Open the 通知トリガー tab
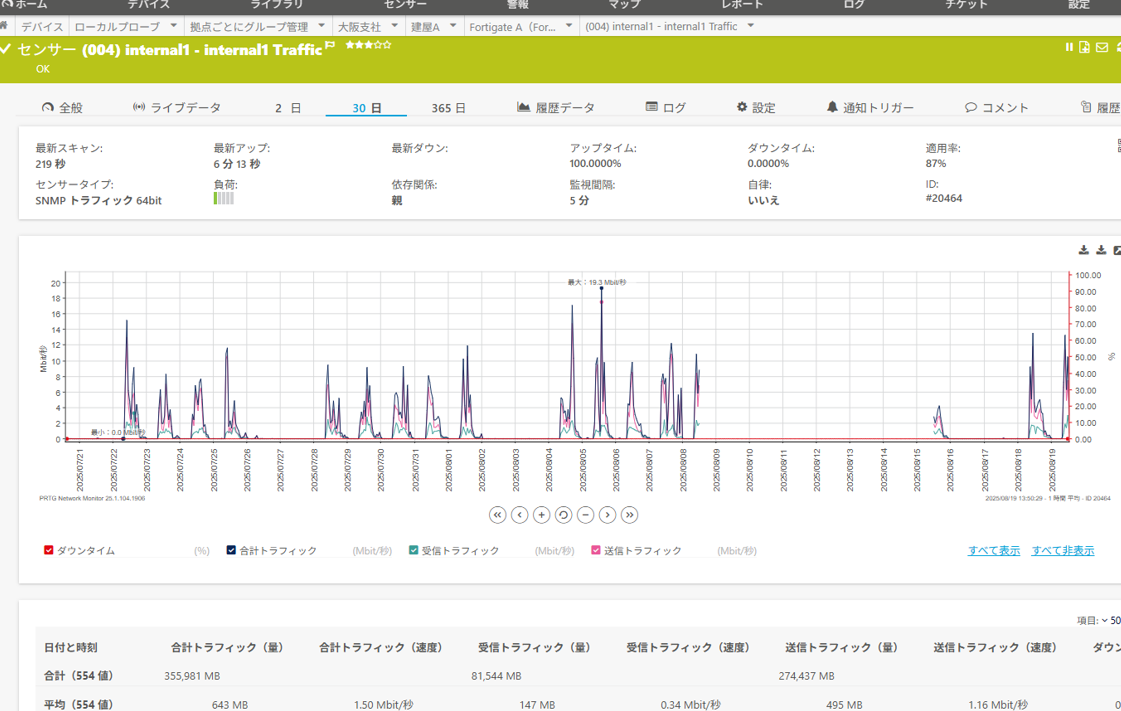This screenshot has width=1121, height=711. click(869, 107)
